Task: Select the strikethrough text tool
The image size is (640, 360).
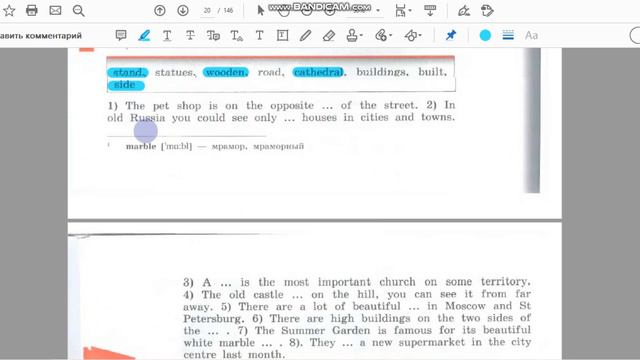Action: [190, 36]
